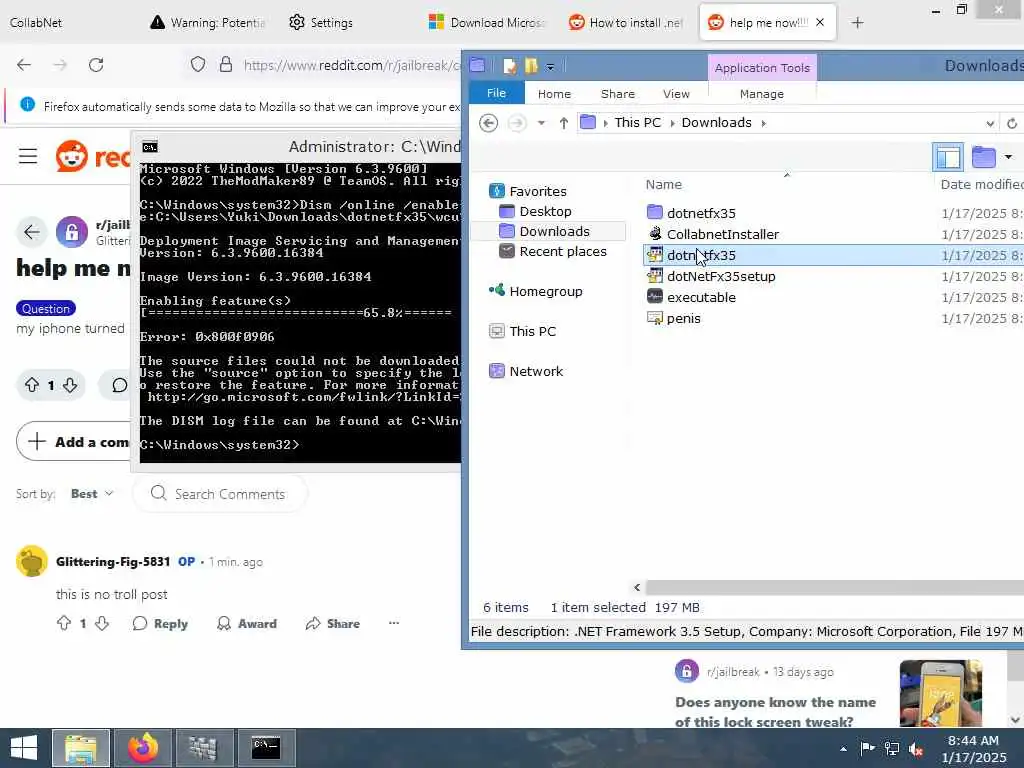Viewport: 1024px width, 768px height.
Task: Go up one folder level in Explorer
Action: point(564,123)
